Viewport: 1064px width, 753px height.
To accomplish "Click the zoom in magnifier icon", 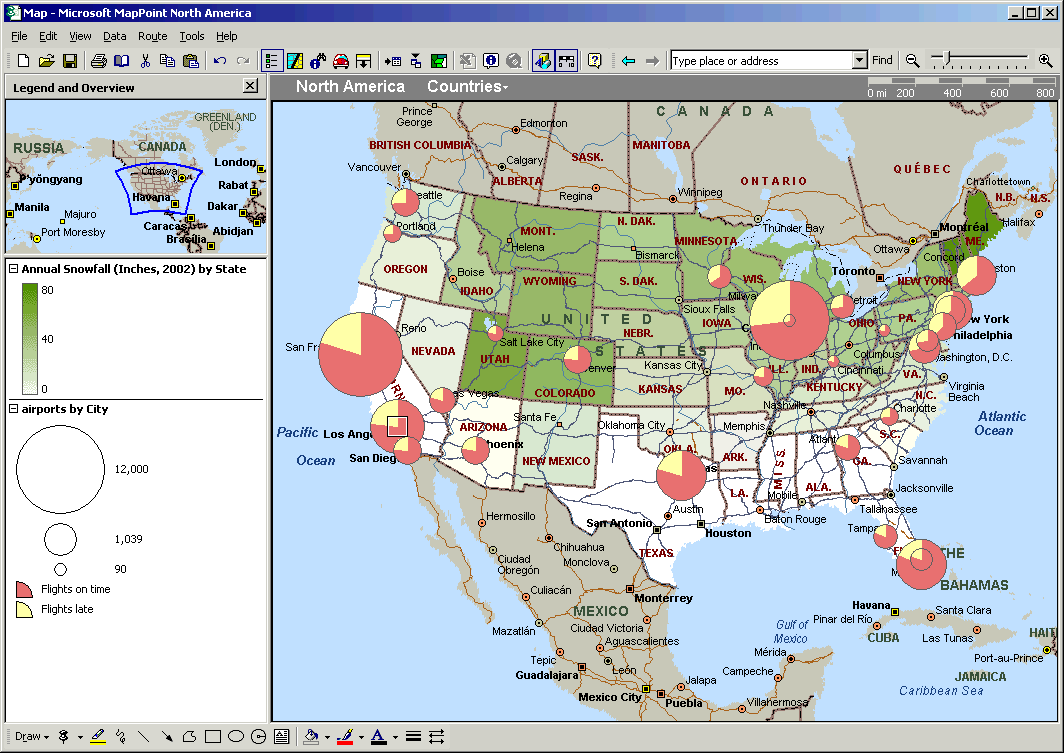I will [1045, 61].
